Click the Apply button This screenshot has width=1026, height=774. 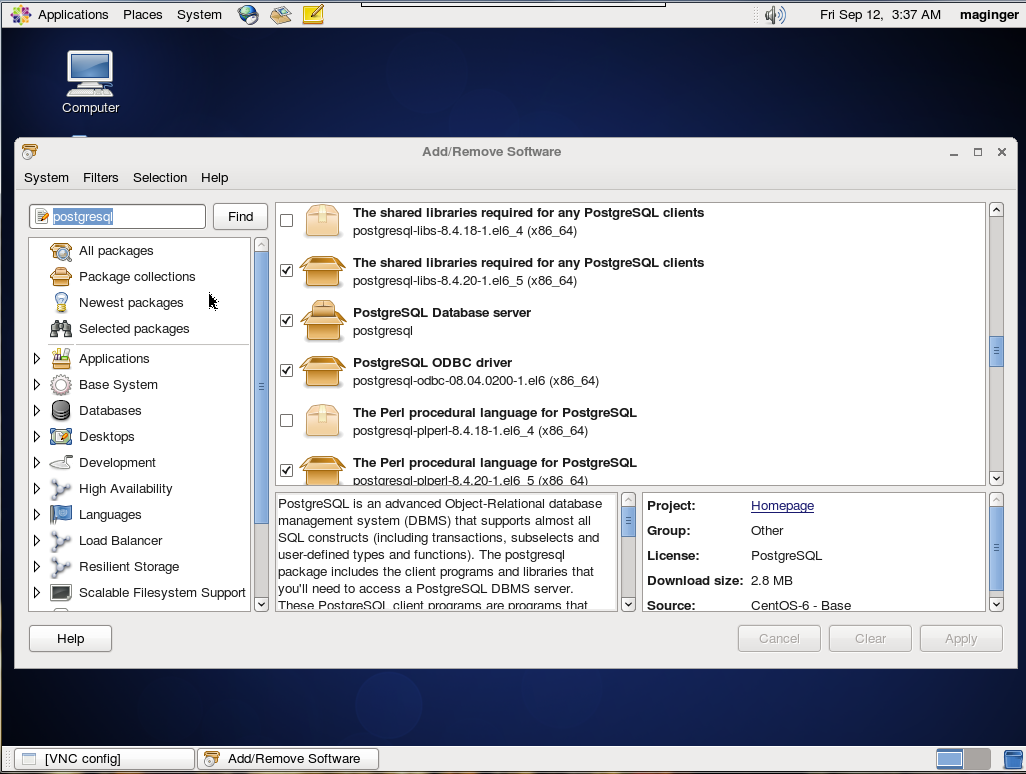click(961, 639)
